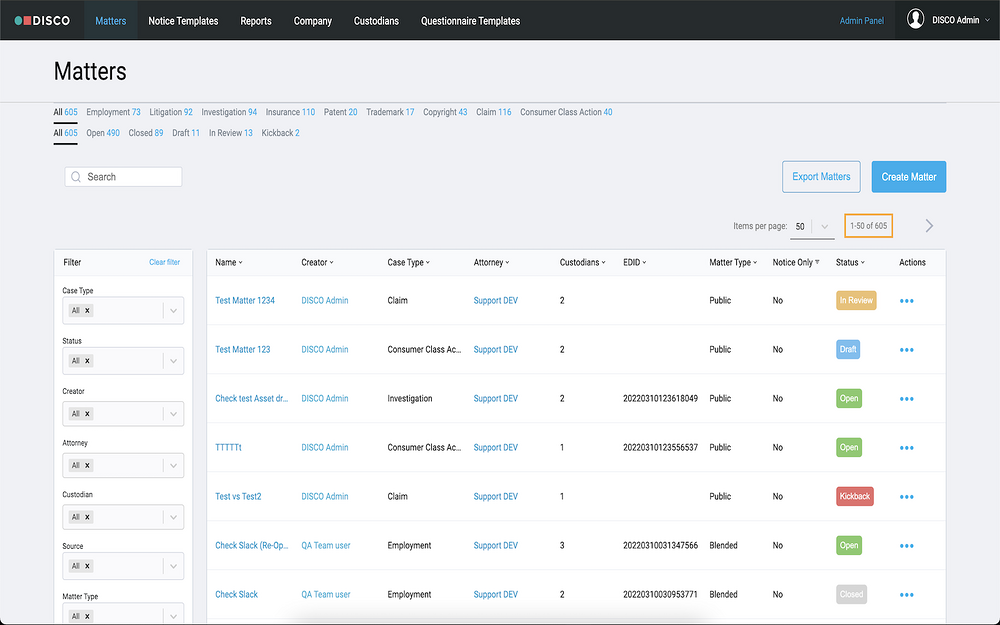
Task: Remove All tag in Status filter
Action: [87, 361]
